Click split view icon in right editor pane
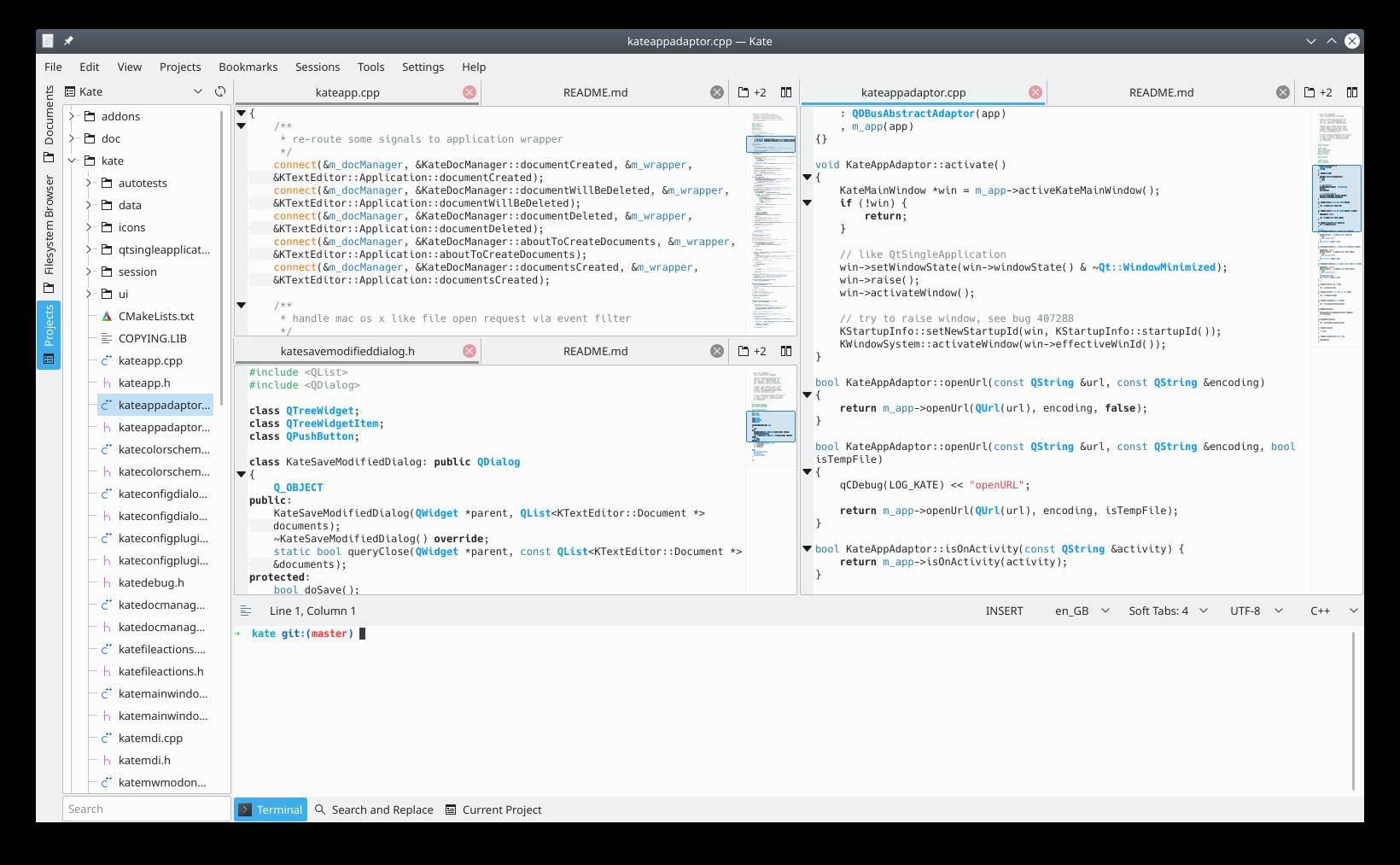Viewport: 1400px width, 865px height. [x=1352, y=92]
